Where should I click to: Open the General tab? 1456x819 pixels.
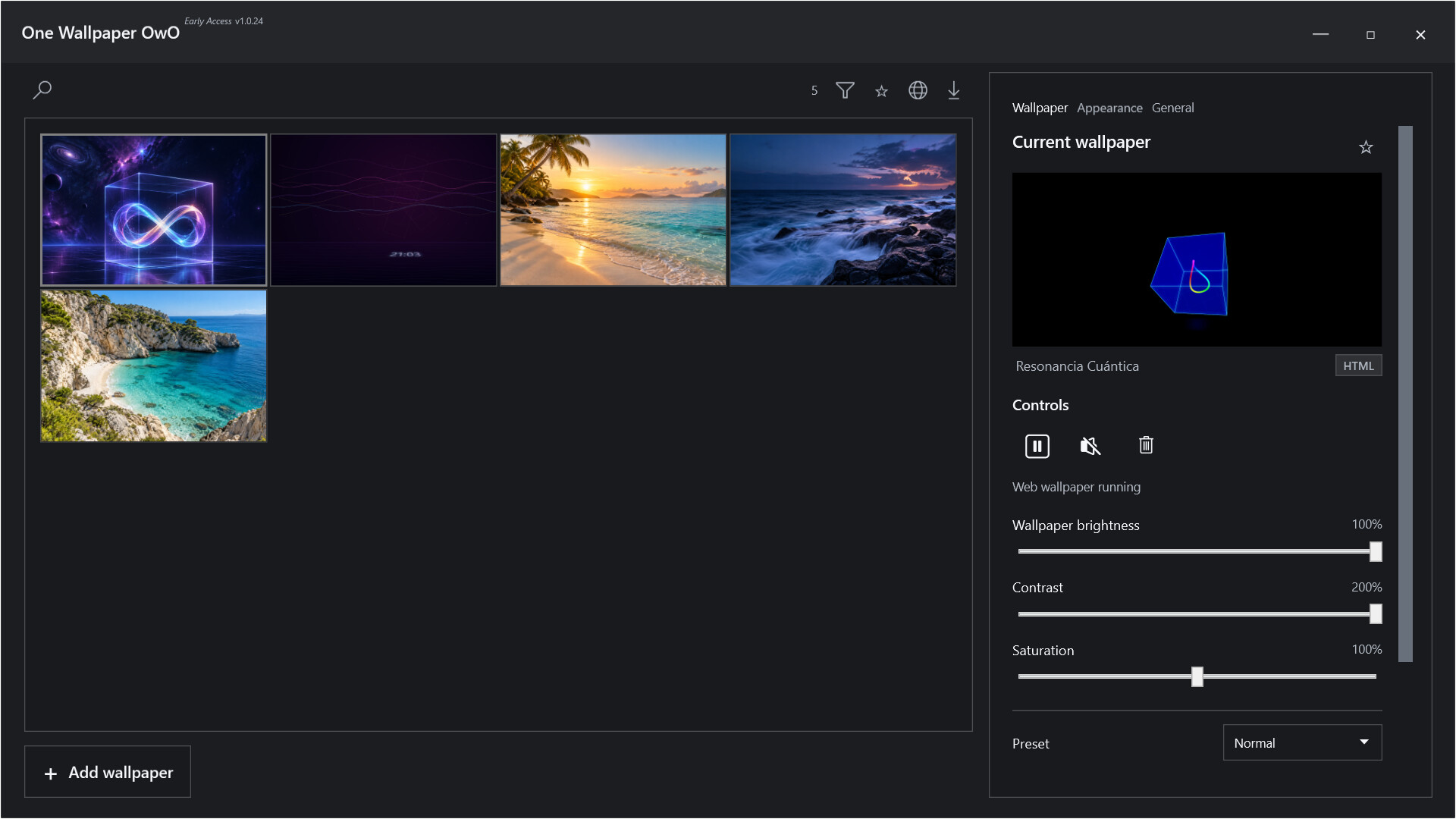click(x=1172, y=108)
